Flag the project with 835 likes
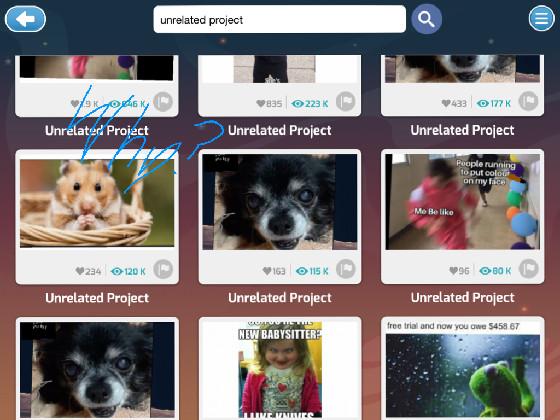 point(345,101)
